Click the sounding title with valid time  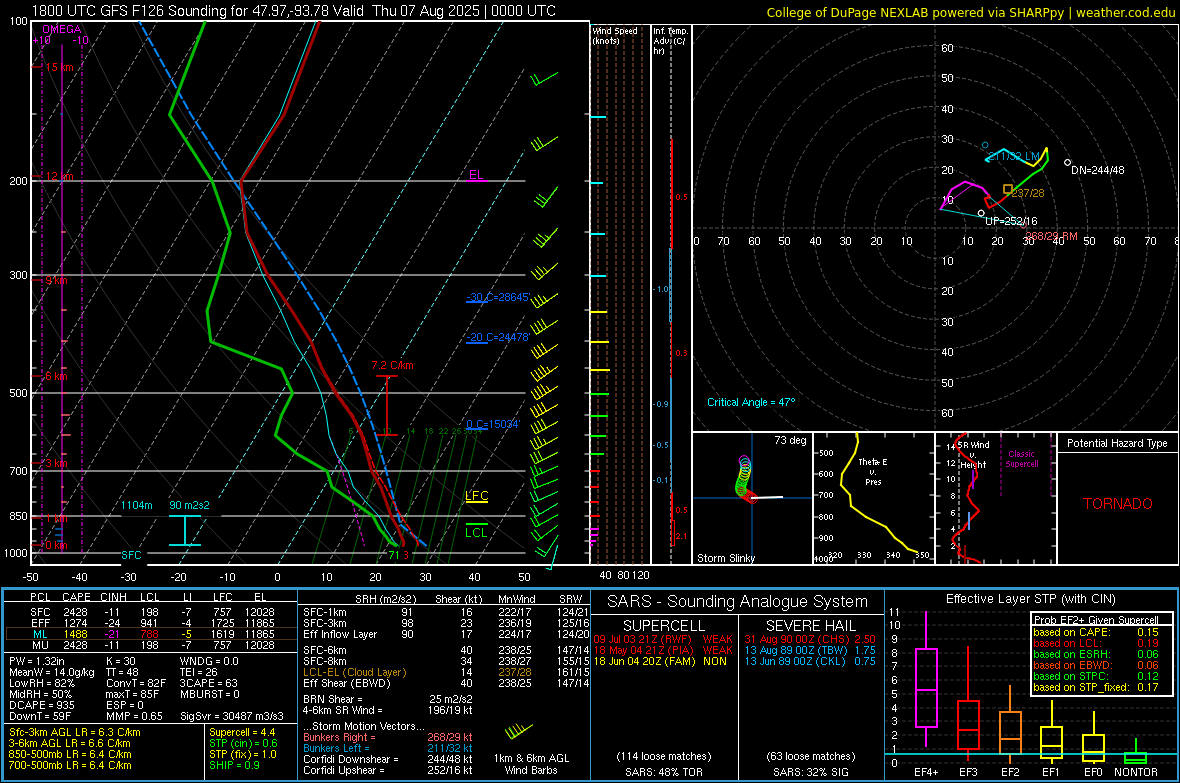[x=293, y=11]
